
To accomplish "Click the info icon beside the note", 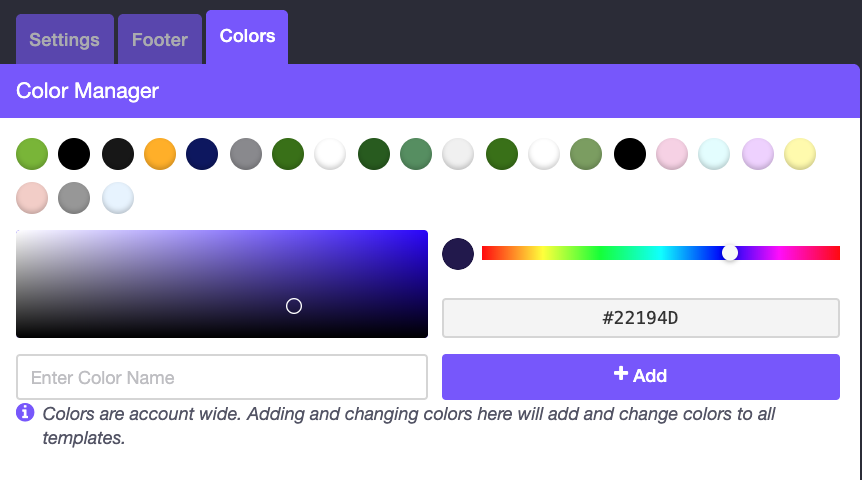I will [25, 412].
